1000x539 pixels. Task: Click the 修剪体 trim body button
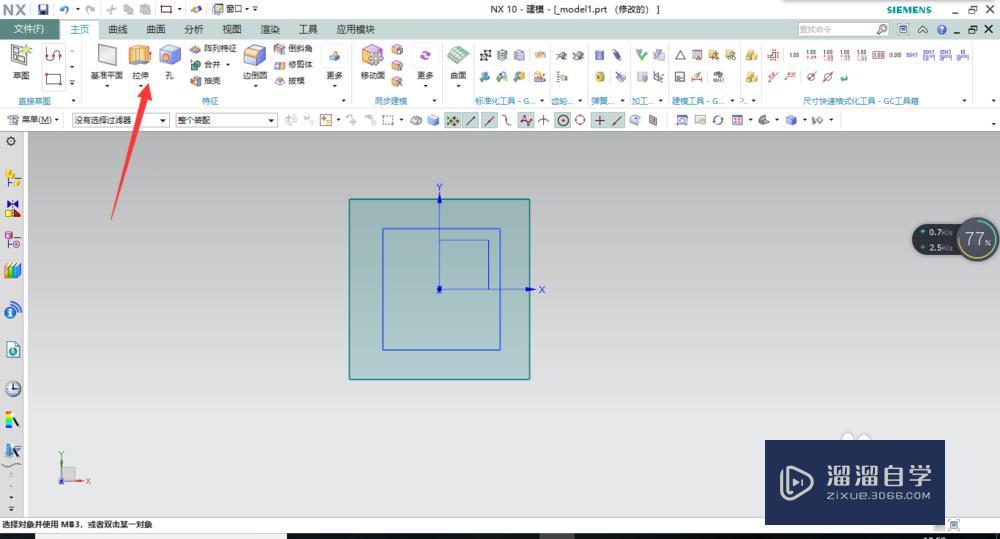pyautogui.click(x=293, y=64)
